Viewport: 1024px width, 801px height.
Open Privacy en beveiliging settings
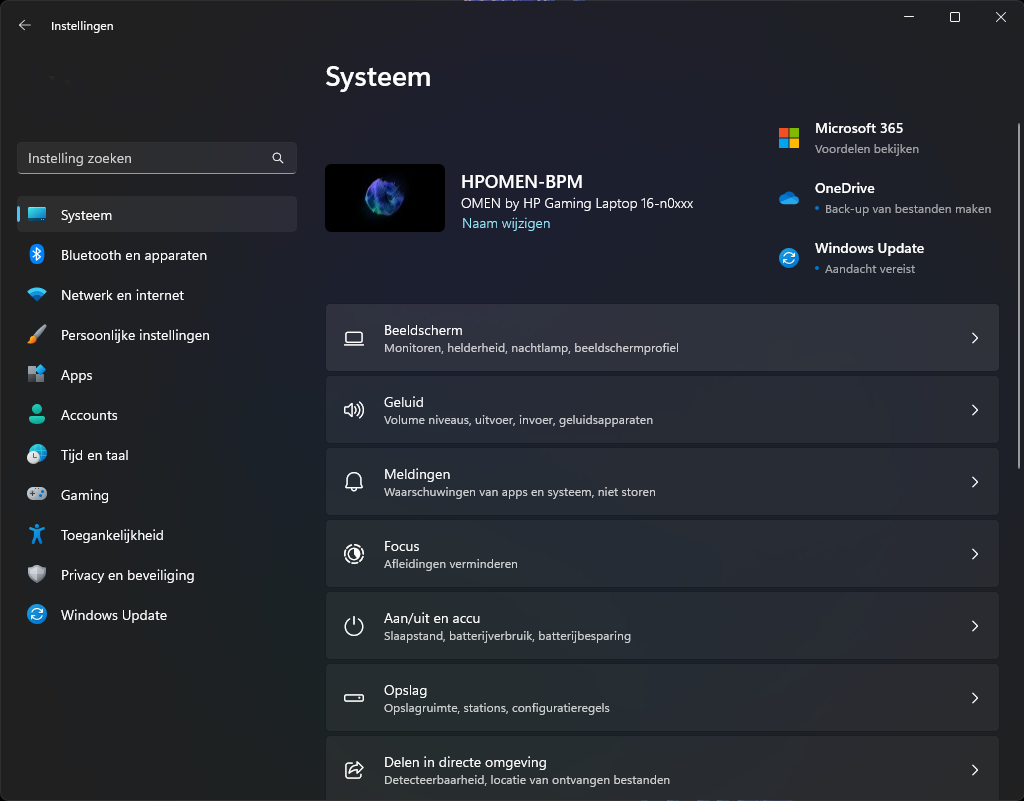pyautogui.click(x=157, y=574)
